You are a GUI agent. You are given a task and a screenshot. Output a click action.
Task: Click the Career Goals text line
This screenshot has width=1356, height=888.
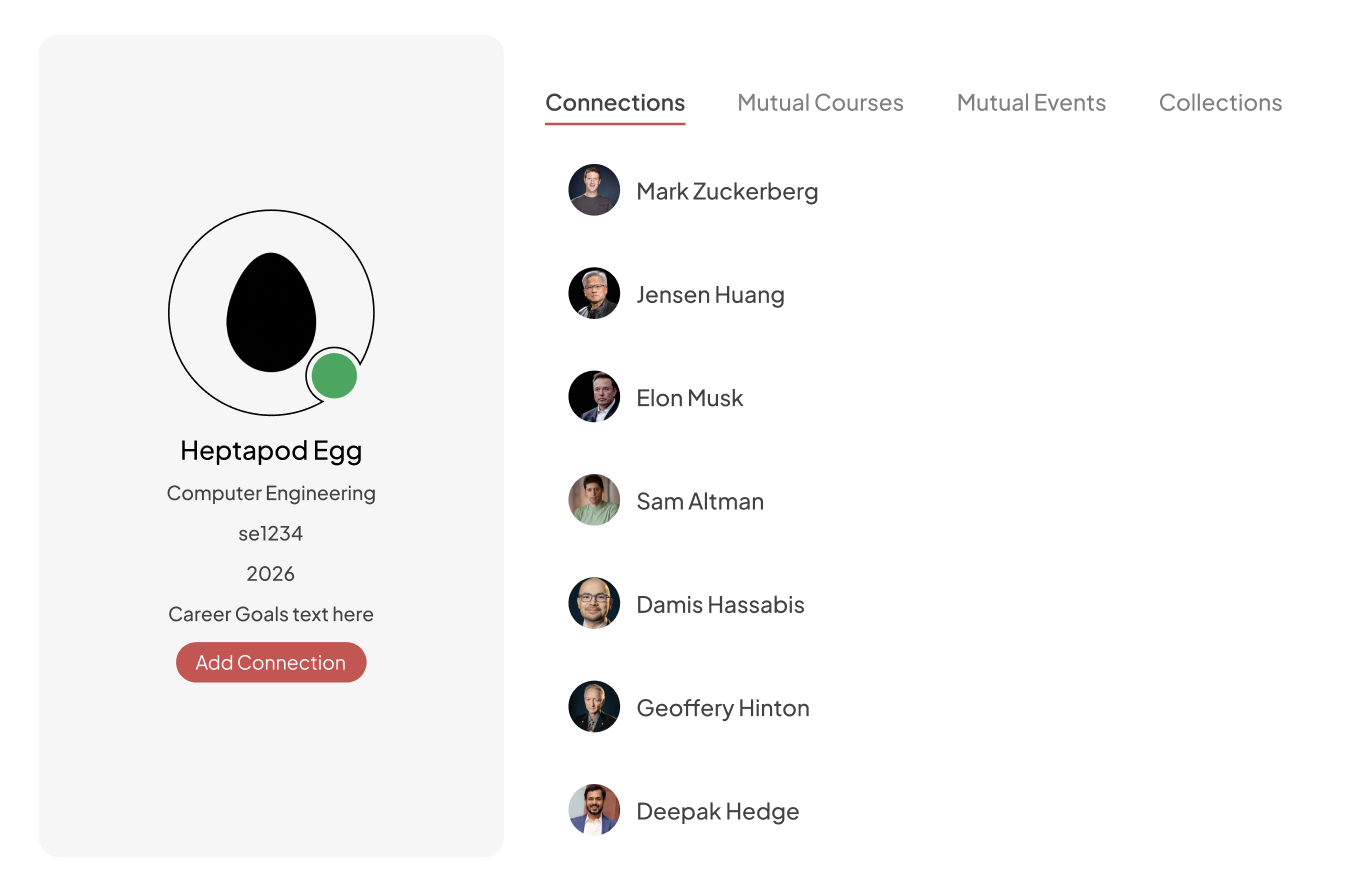point(271,614)
